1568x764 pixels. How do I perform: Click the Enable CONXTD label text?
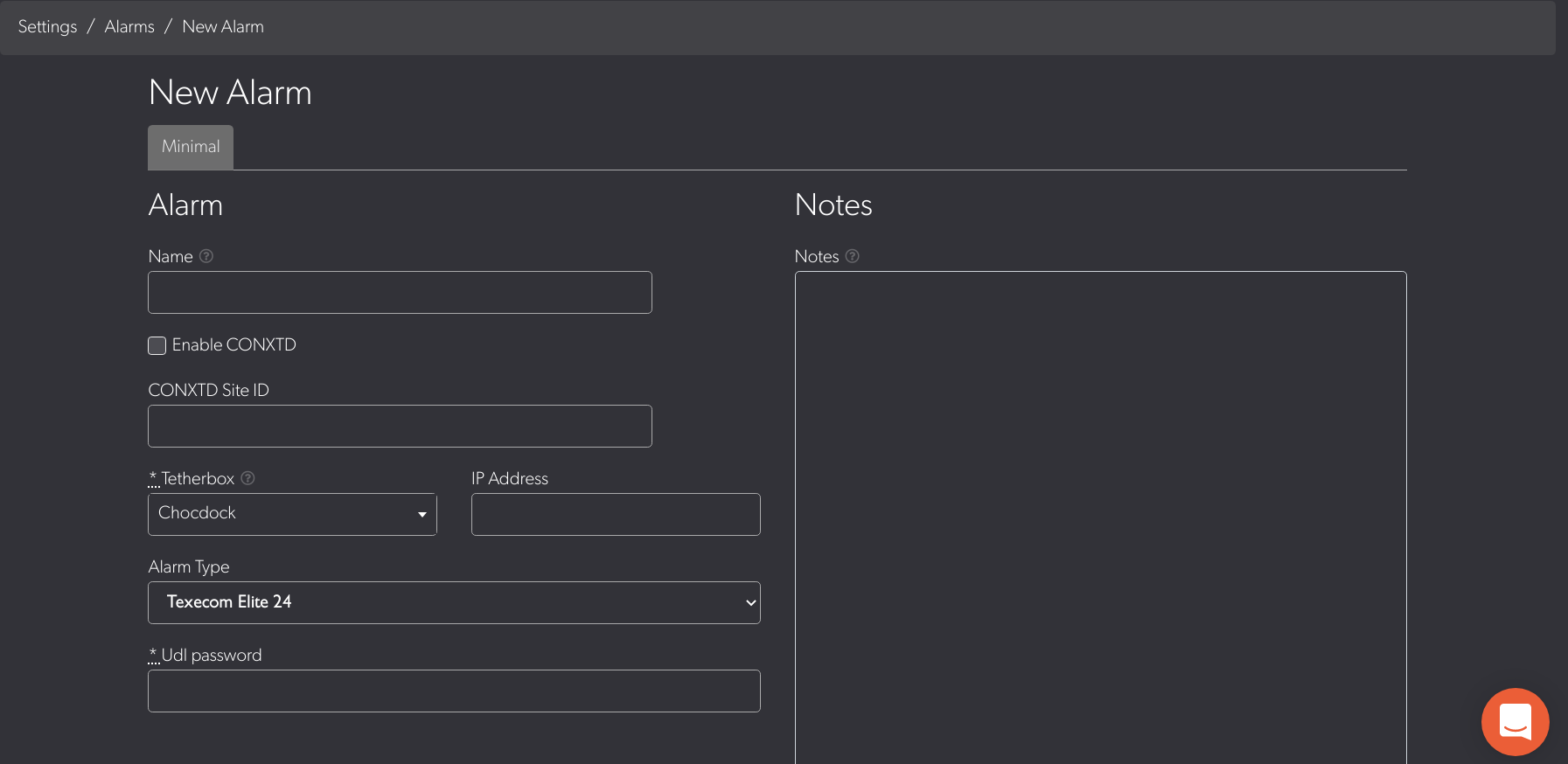[233, 345]
